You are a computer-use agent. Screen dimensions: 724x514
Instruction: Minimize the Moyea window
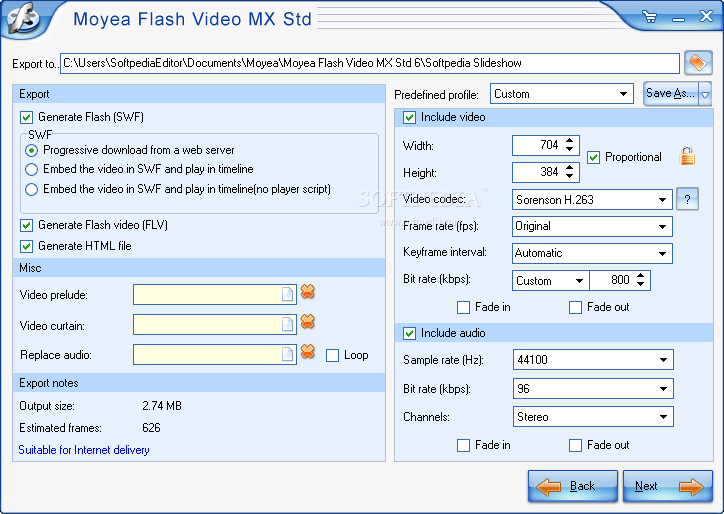678,19
